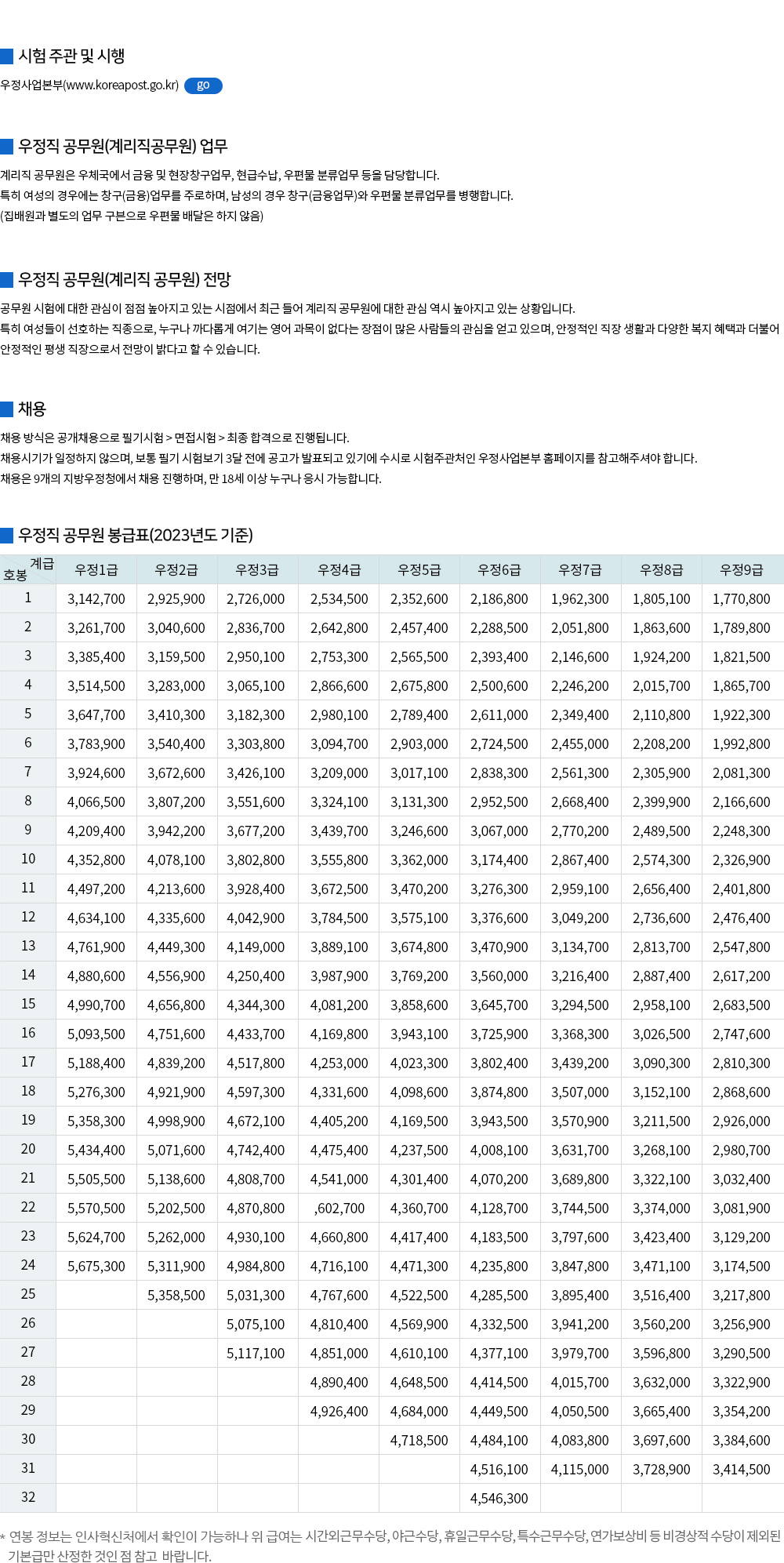Click blue square beside 채용 heading
The image size is (784, 1563).
tap(7, 409)
